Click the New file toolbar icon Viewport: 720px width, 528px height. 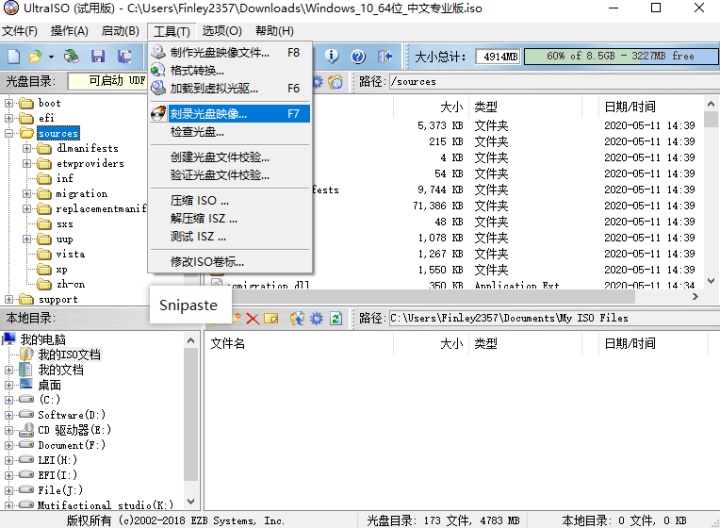coord(13,56)
